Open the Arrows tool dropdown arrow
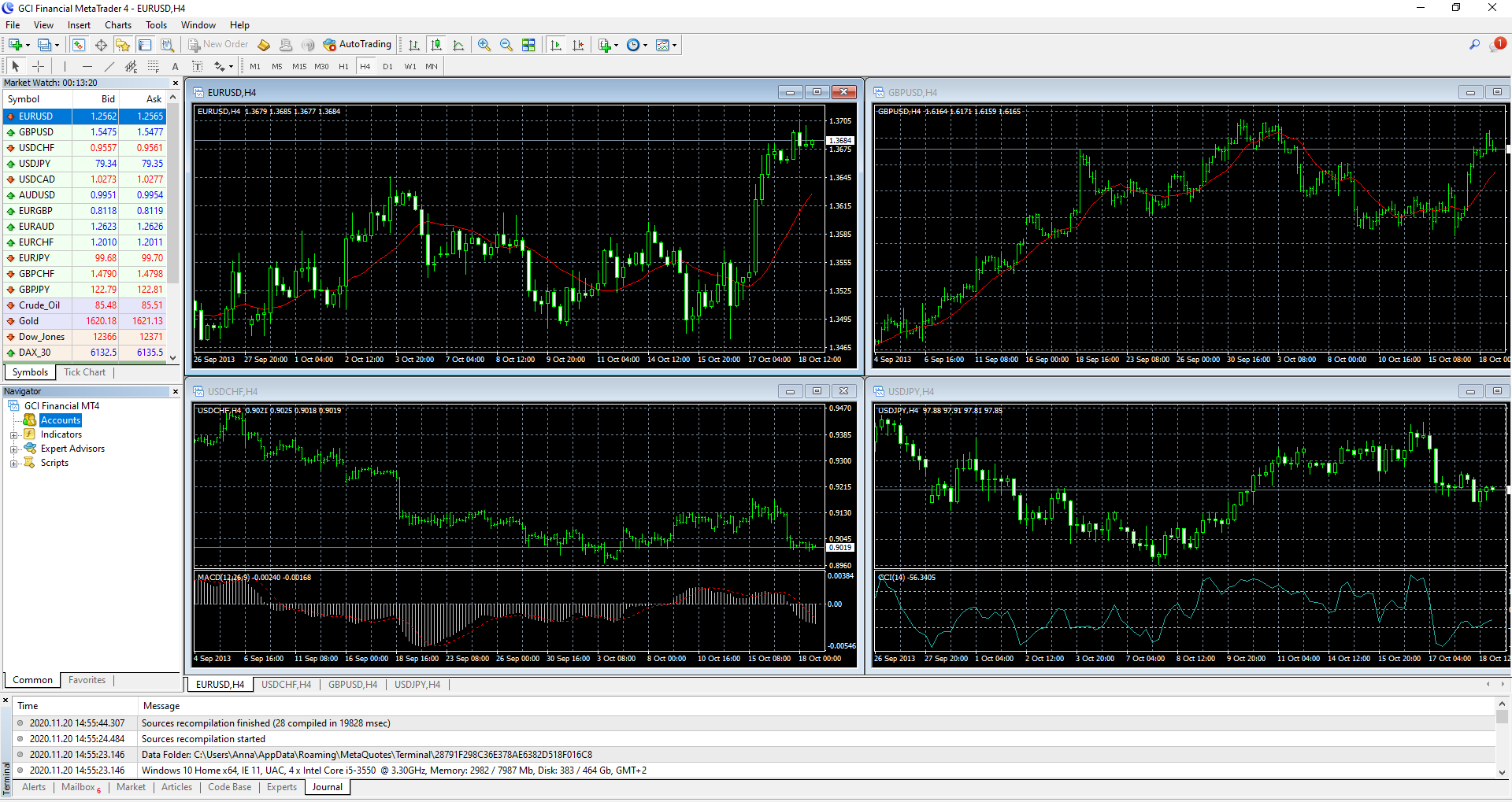Screen dimensions: 1512x802 point(231,67)
